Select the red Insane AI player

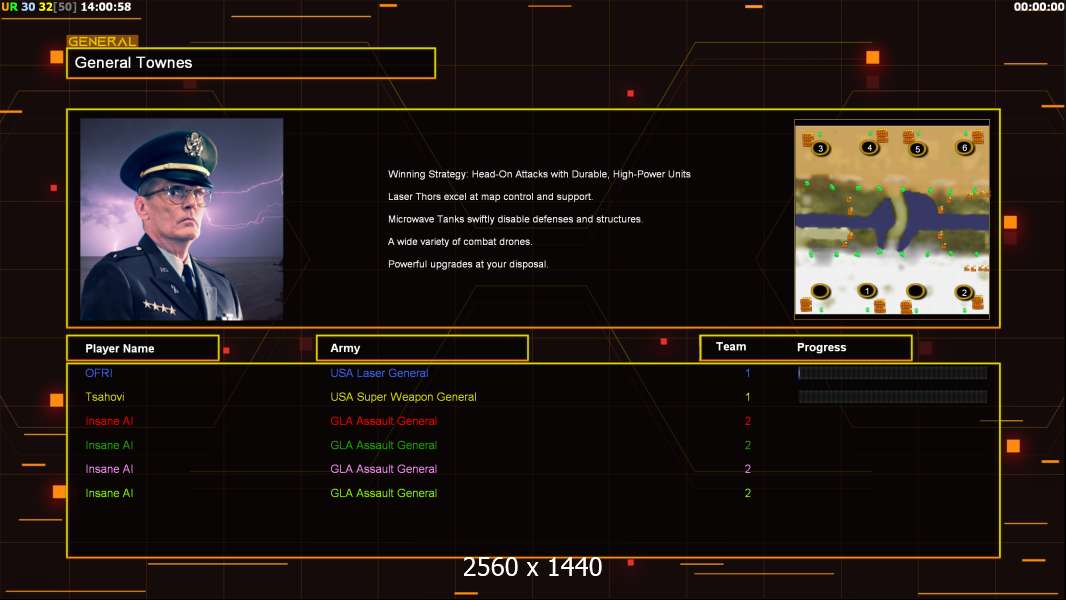tap(109, 421)
